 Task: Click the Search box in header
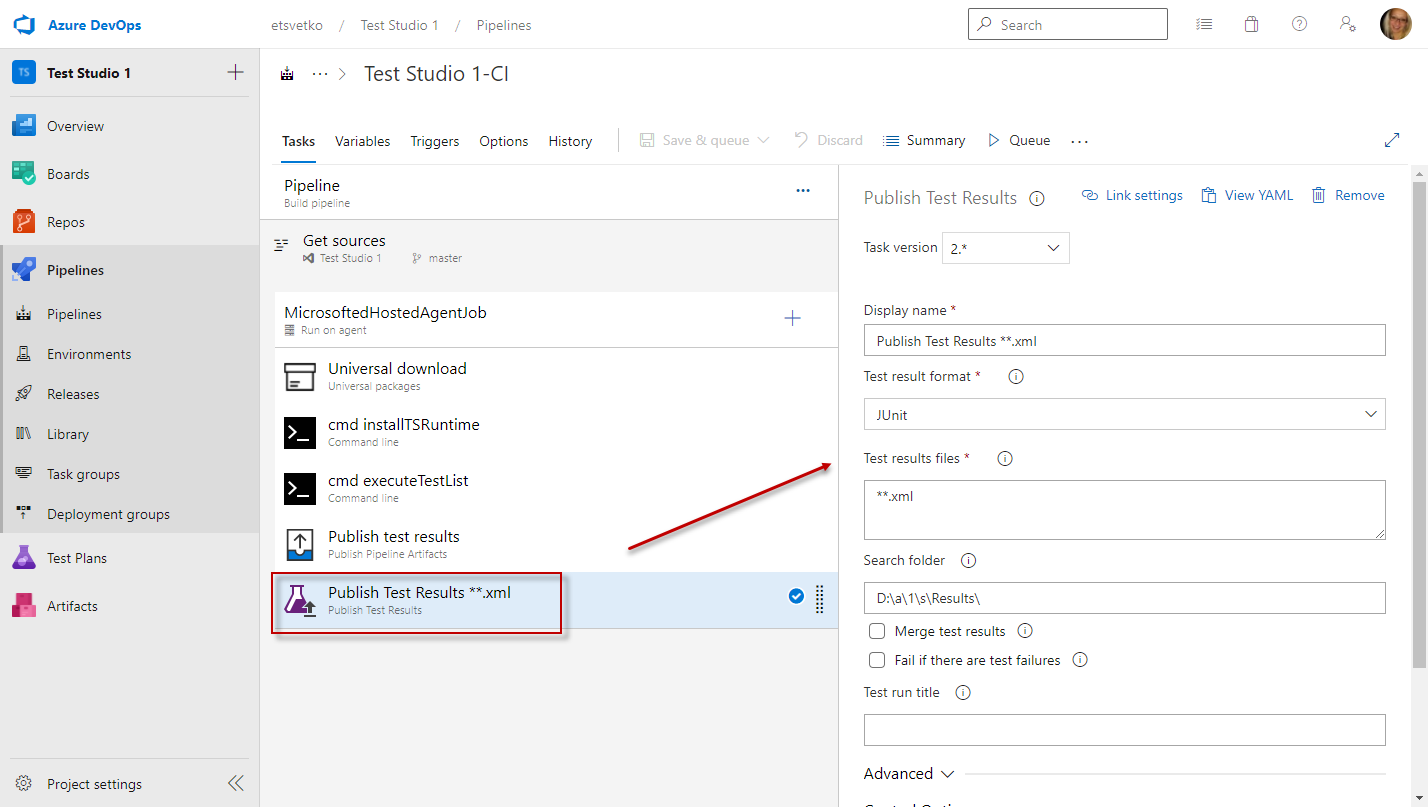tap(1068, 24)
